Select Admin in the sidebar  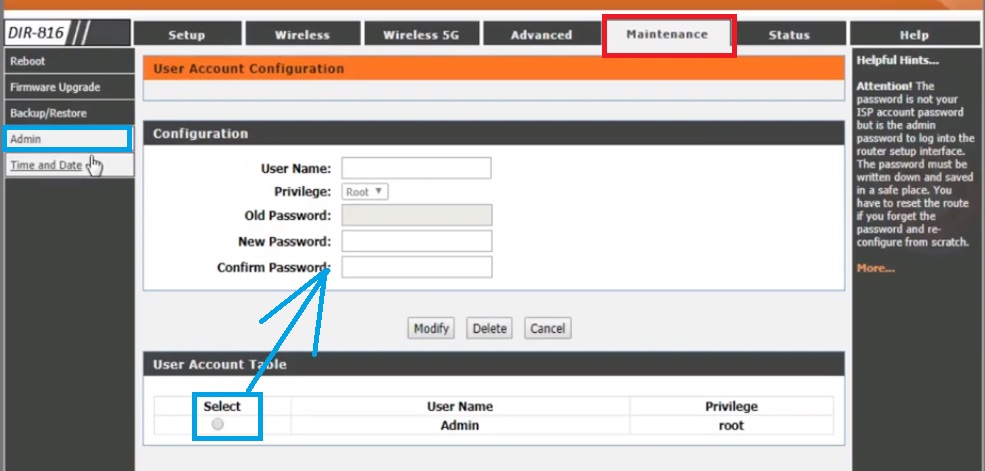click(x=68, y=139)
